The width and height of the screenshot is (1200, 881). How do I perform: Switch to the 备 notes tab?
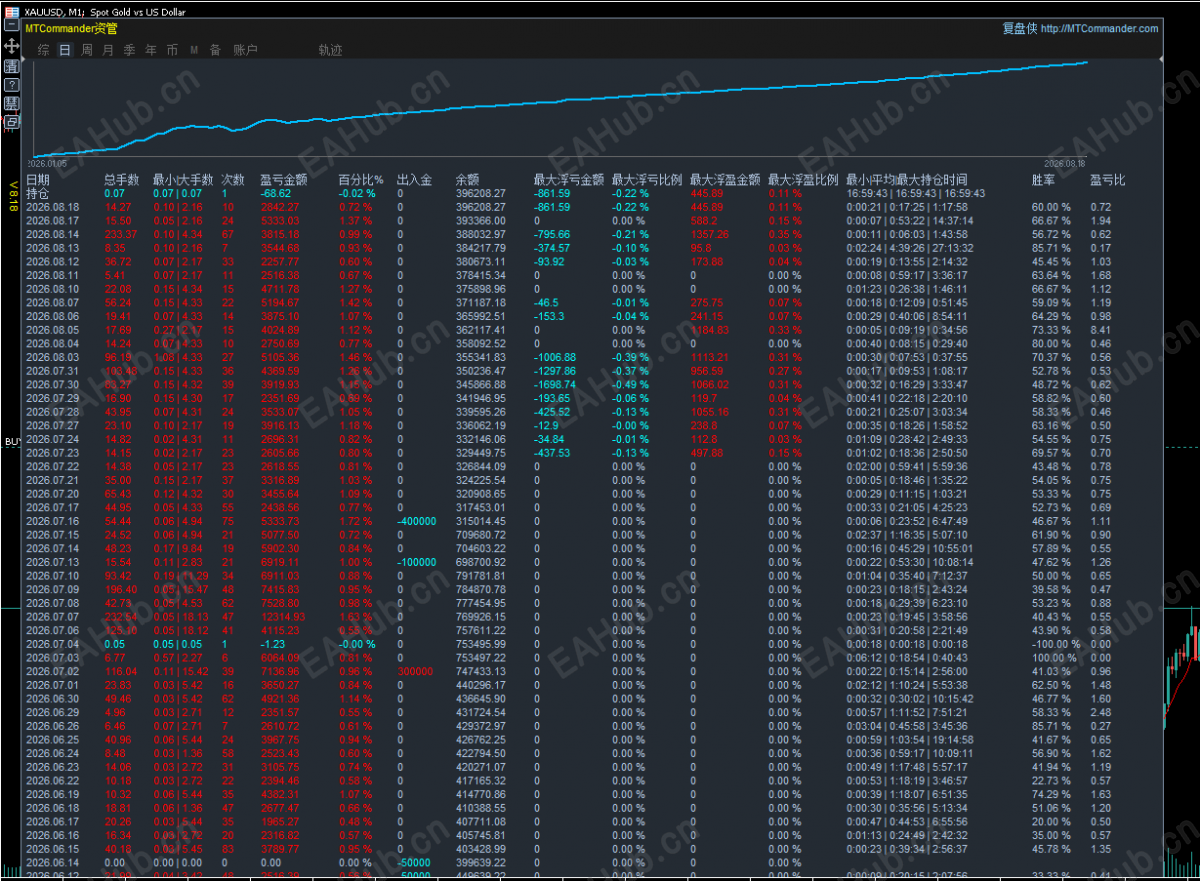click(216, 50)
